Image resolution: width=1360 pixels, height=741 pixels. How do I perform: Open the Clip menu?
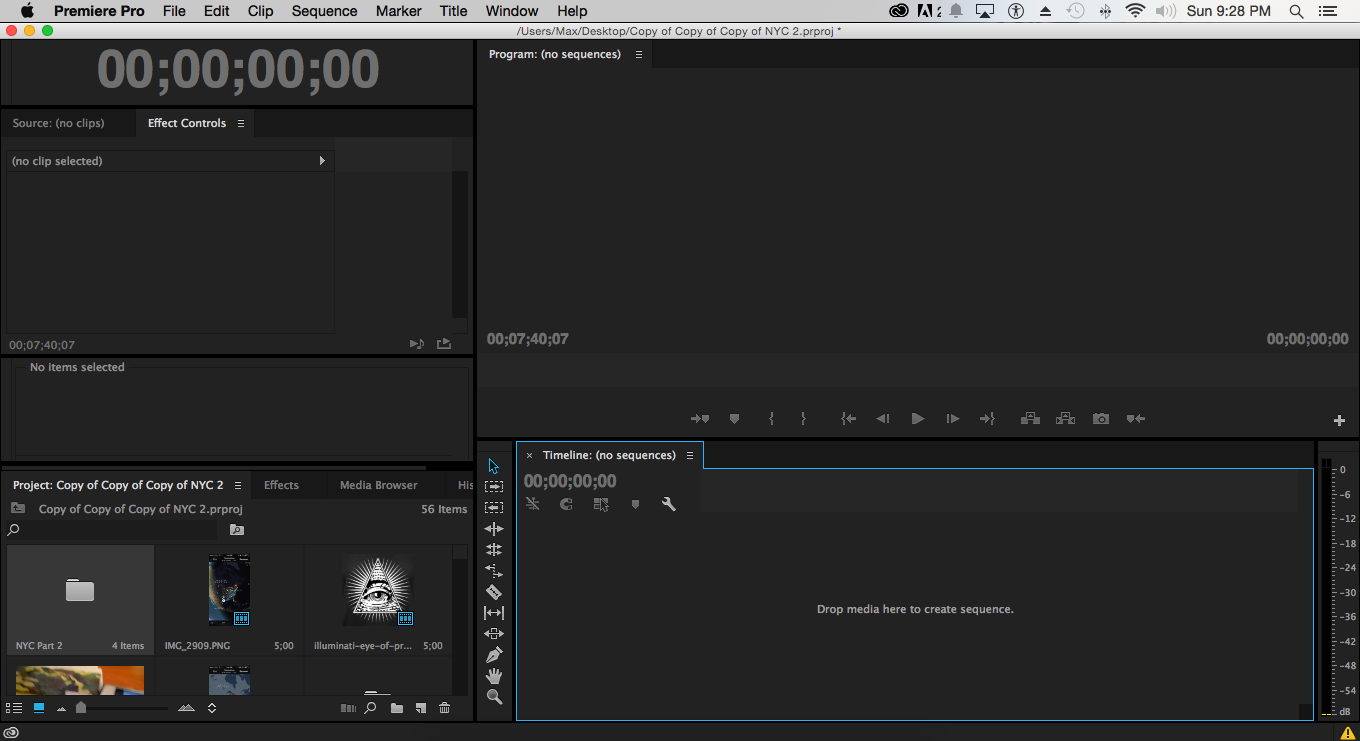point(260,11)
